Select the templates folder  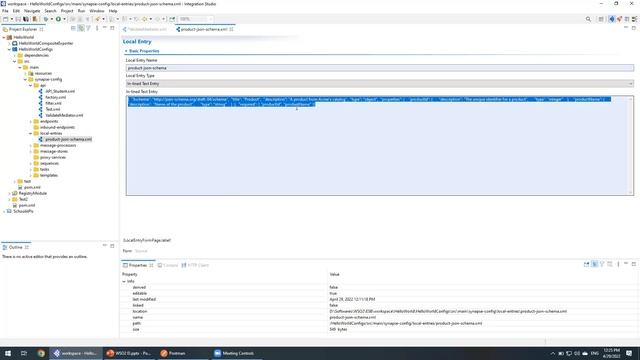tap(49, 175)
